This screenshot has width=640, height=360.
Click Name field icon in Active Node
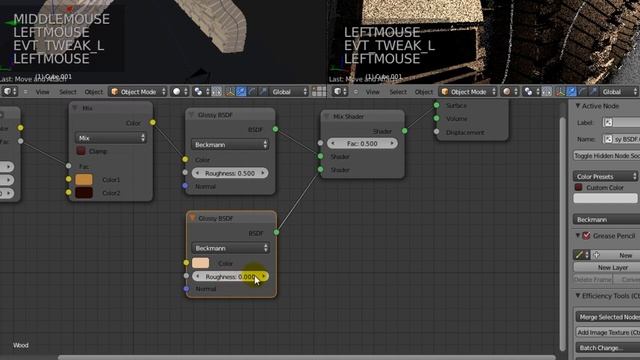point(608,139)
